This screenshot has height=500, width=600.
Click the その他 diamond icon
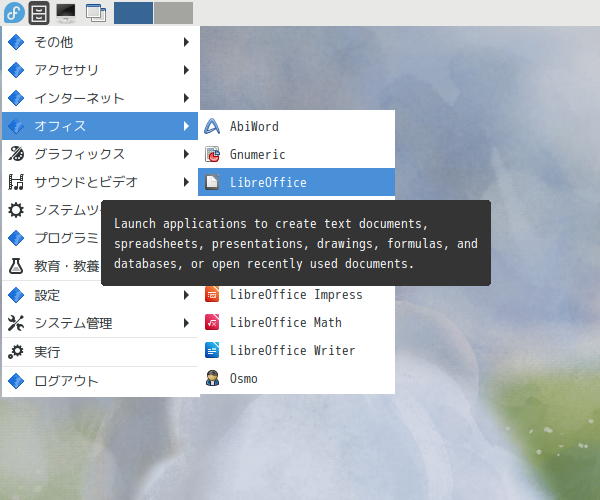coord(16,42)
